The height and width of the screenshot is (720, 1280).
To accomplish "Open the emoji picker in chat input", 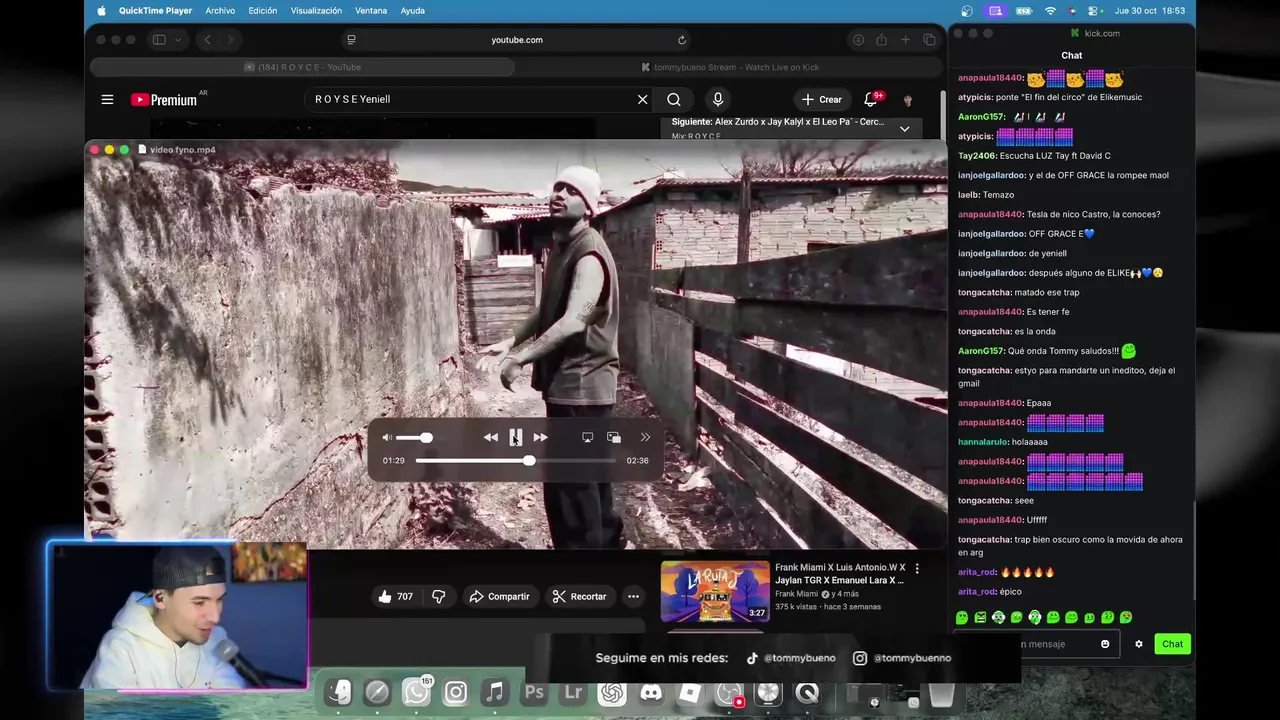I will tap(1105, 644).
